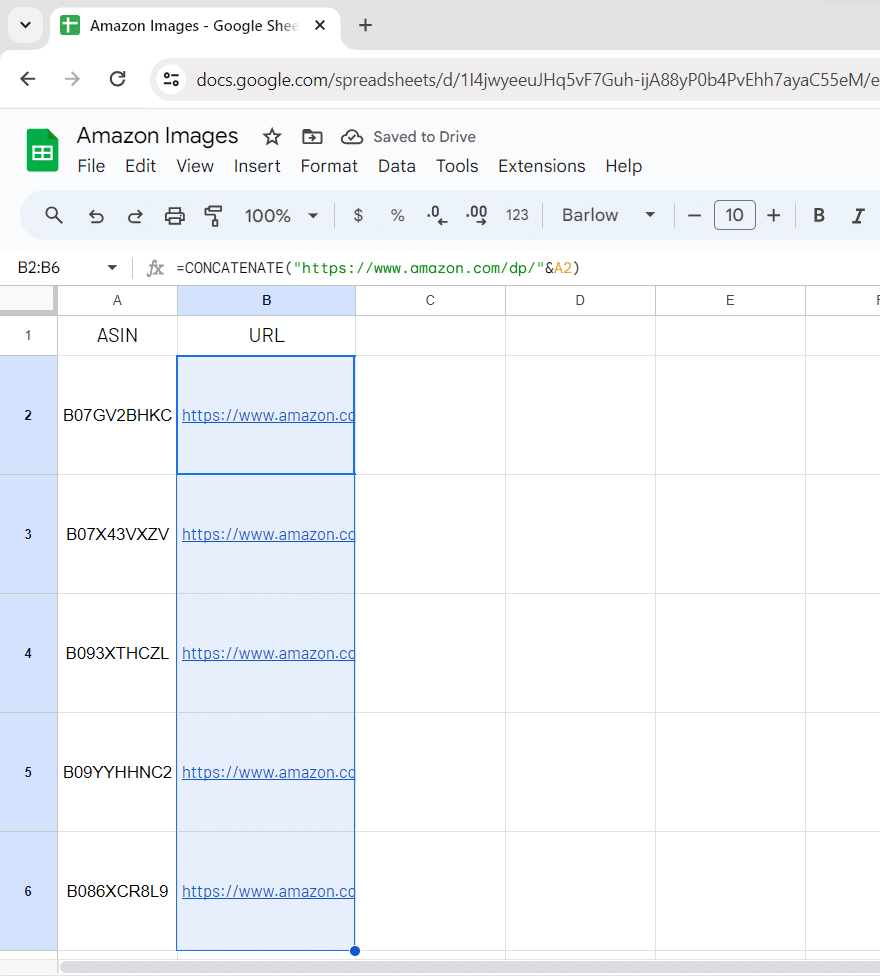Click the print icon in toolbar
Viewport: 880px width, 976px height.
pyautogui.click(x=175, y=215)
